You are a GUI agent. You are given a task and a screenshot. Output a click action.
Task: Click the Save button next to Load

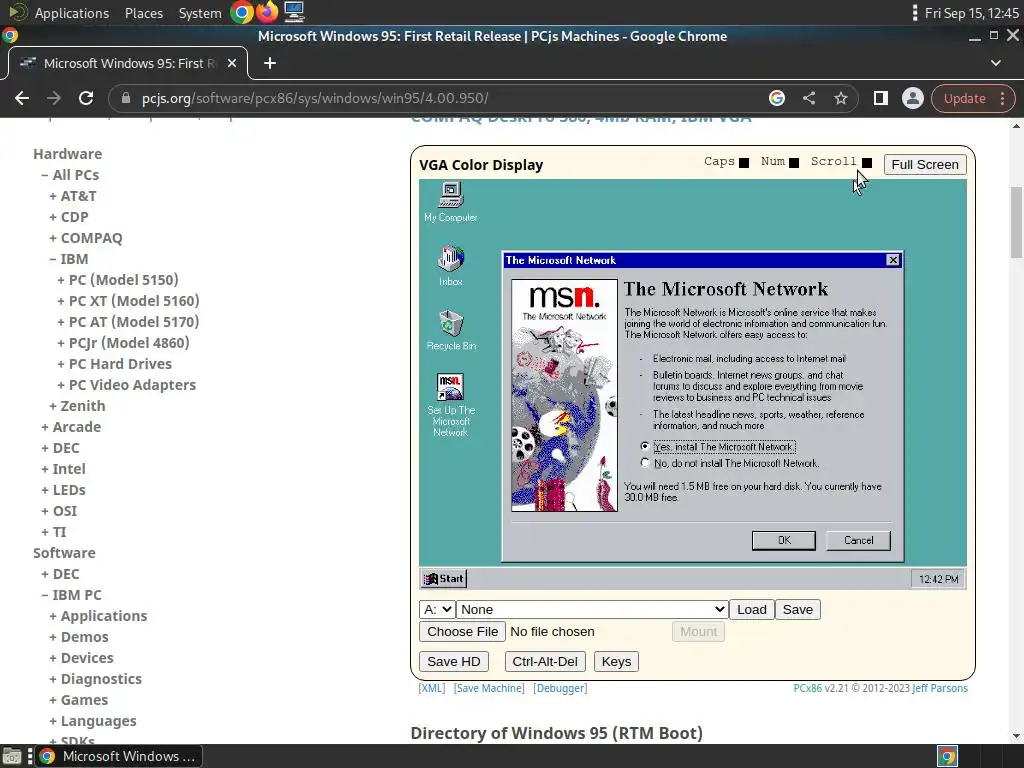coord(797,609)
